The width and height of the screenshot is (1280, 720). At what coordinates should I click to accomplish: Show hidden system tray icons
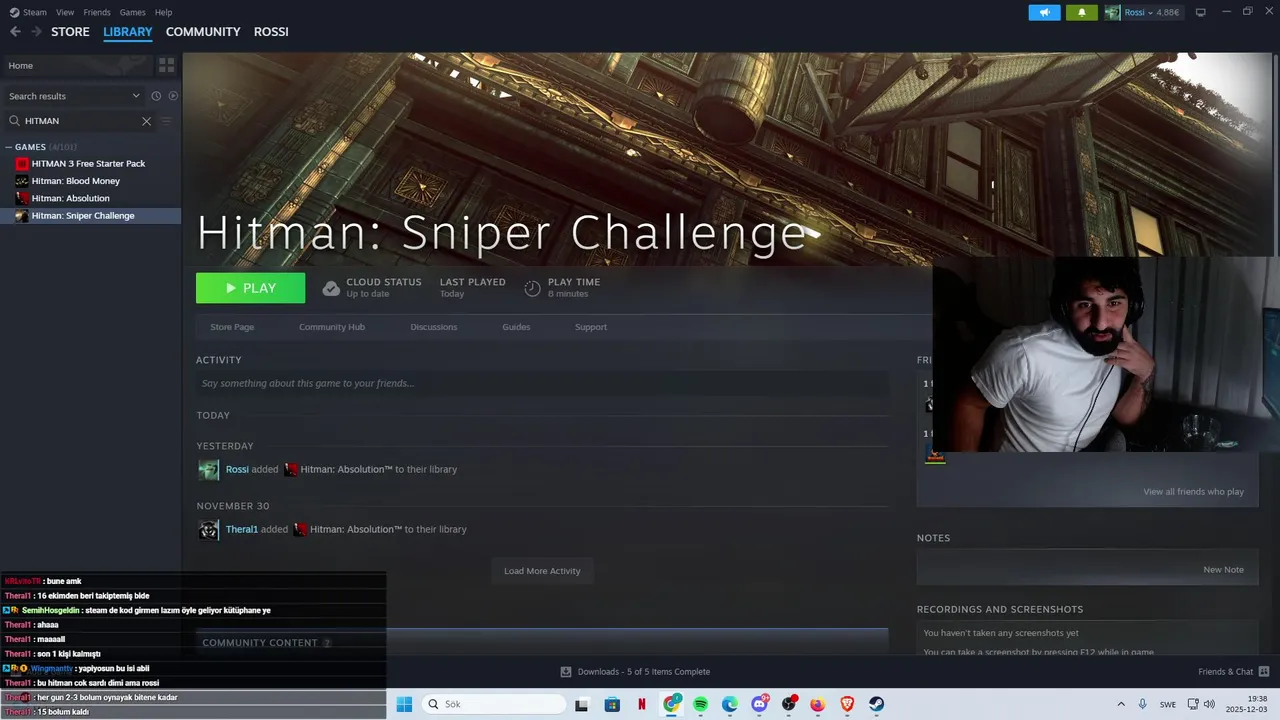pyautogui.click(x=1120, y=704)
